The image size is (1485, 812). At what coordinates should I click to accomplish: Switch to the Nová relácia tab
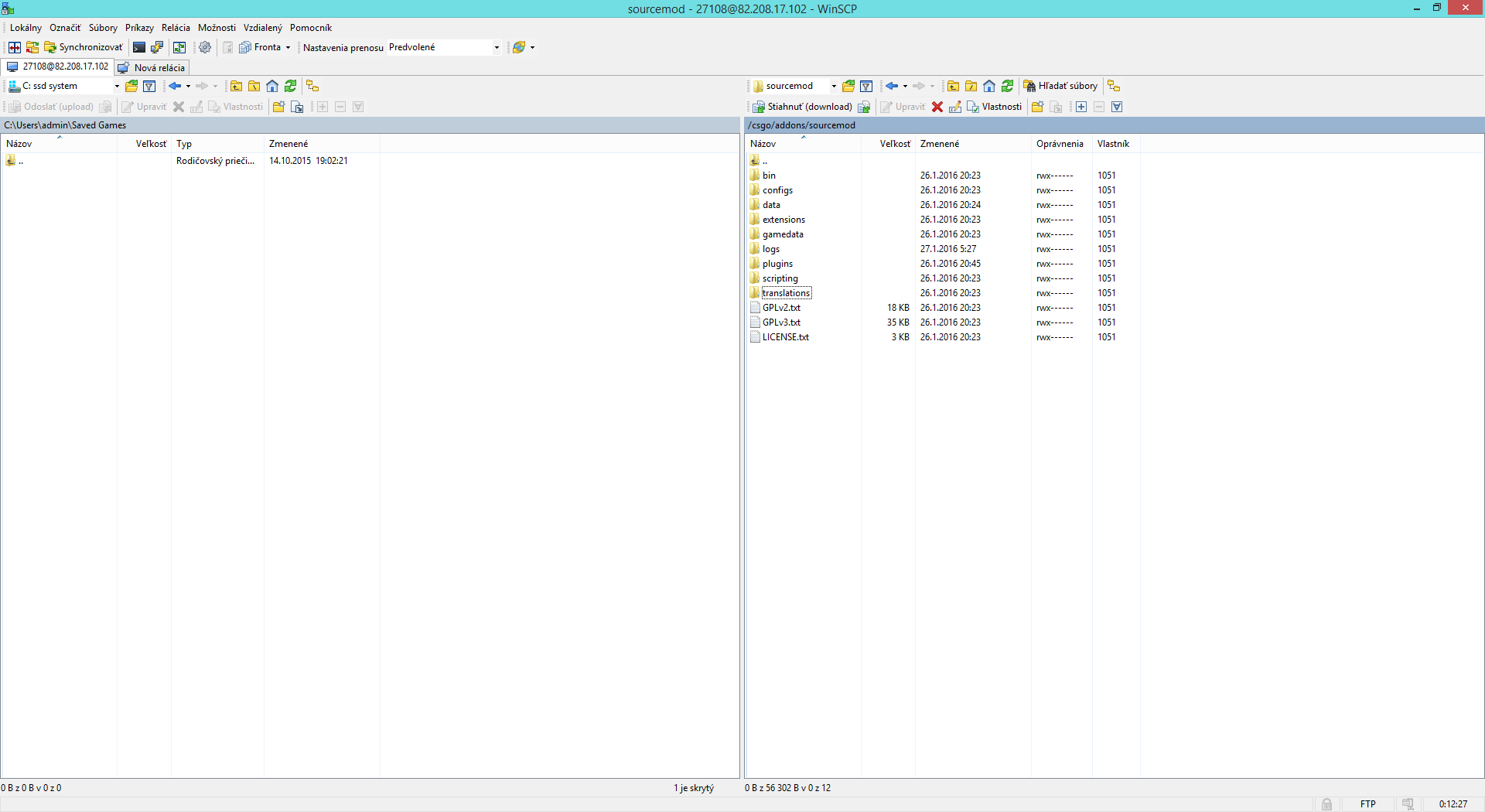click(x=152, y=67)
